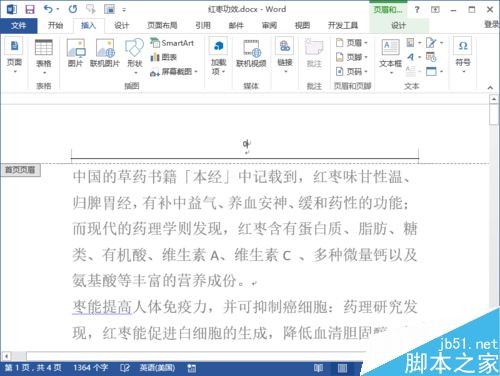Open the undo history dropdown arrow
Screen dimensions: 500x376
point(58,9)
